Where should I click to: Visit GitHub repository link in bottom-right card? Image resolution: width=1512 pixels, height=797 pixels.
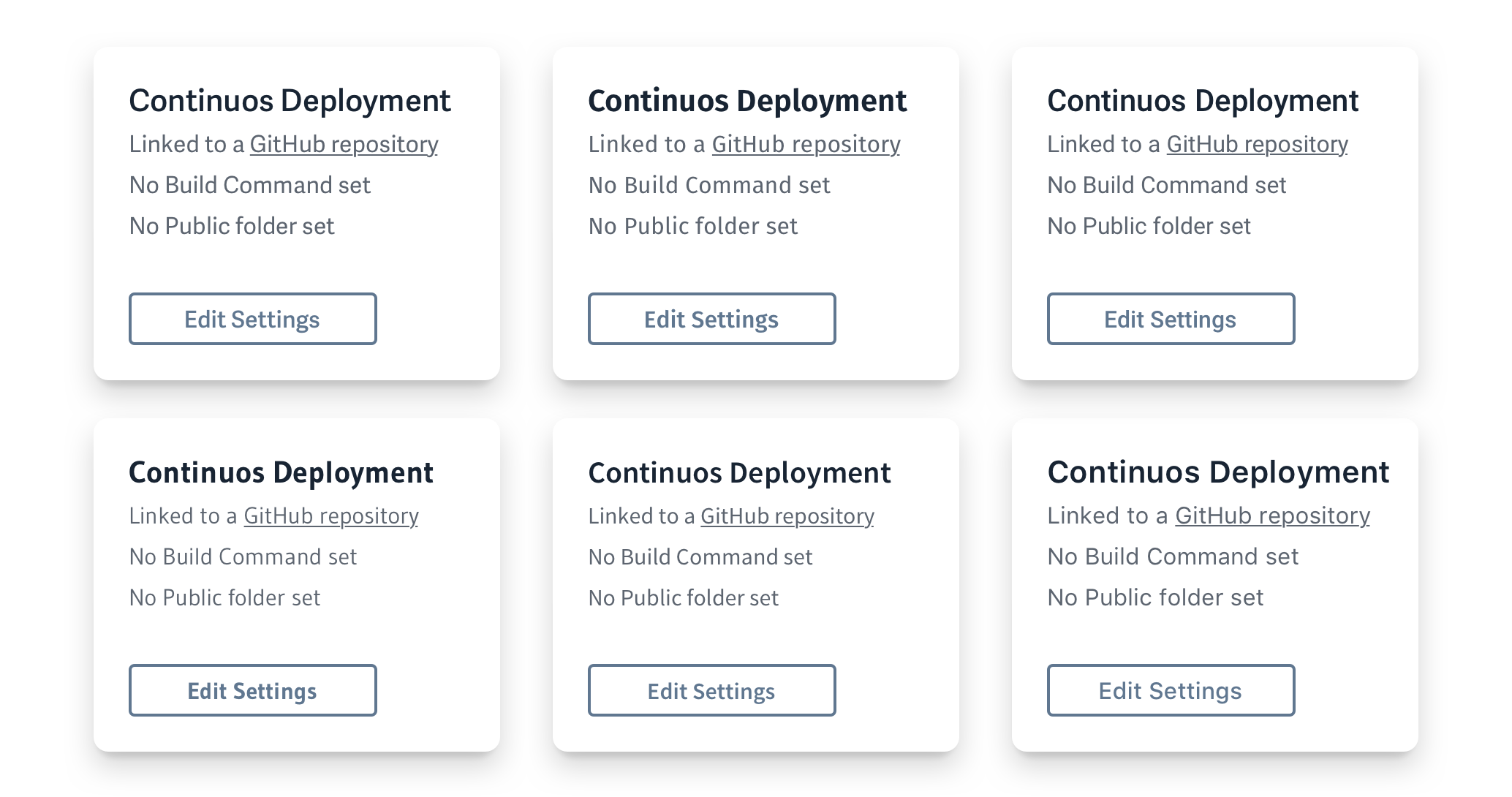coord(1272,516)
